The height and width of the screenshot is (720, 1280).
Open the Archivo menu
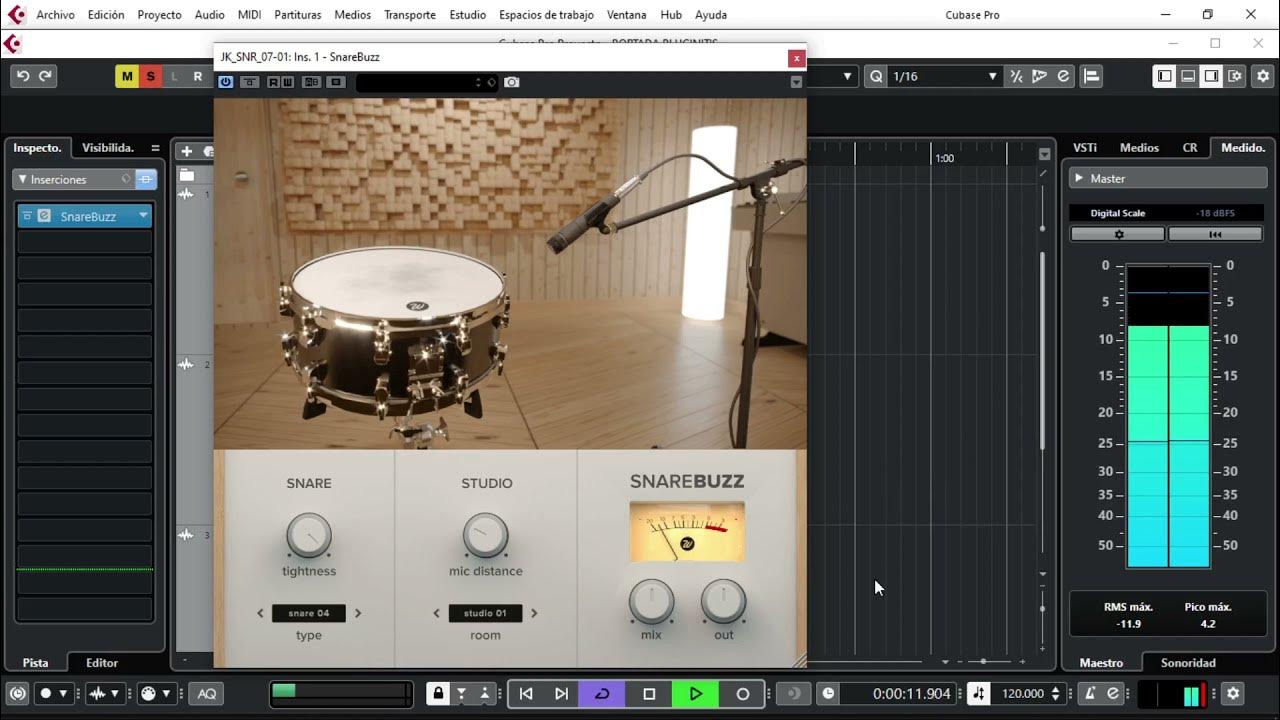click(55, 15)
